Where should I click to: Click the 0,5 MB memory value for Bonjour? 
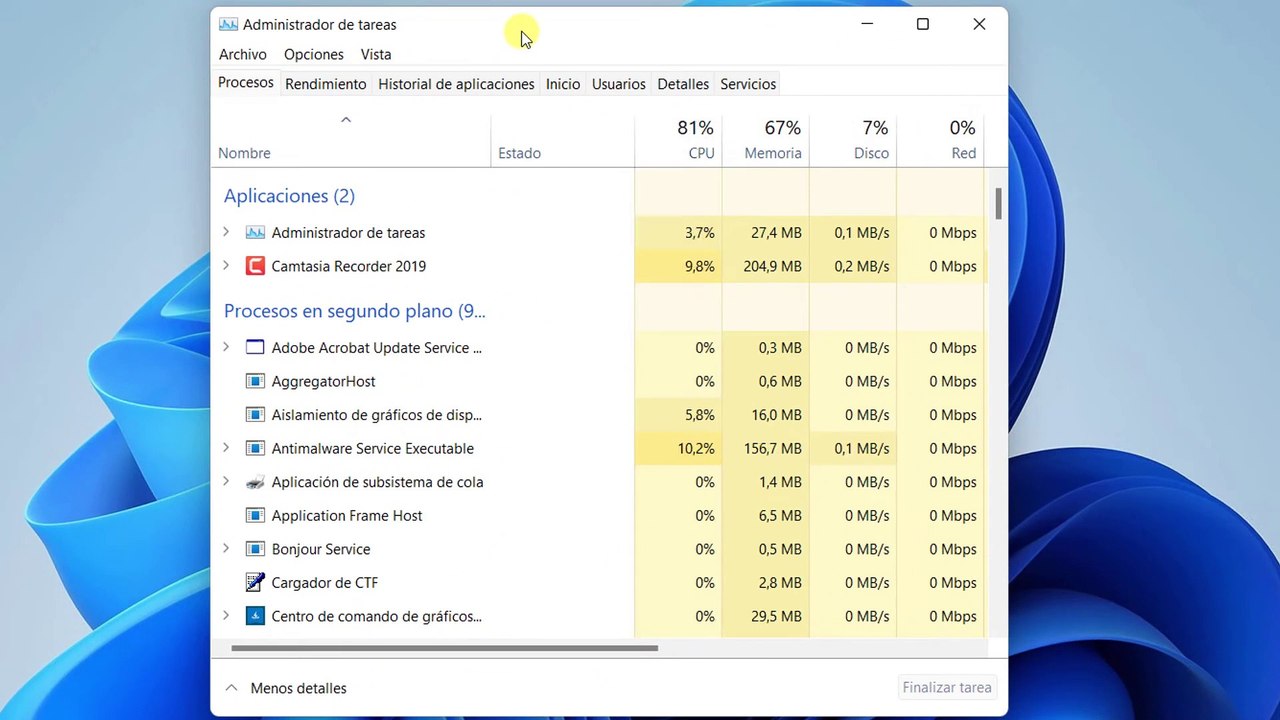point(780,549)
